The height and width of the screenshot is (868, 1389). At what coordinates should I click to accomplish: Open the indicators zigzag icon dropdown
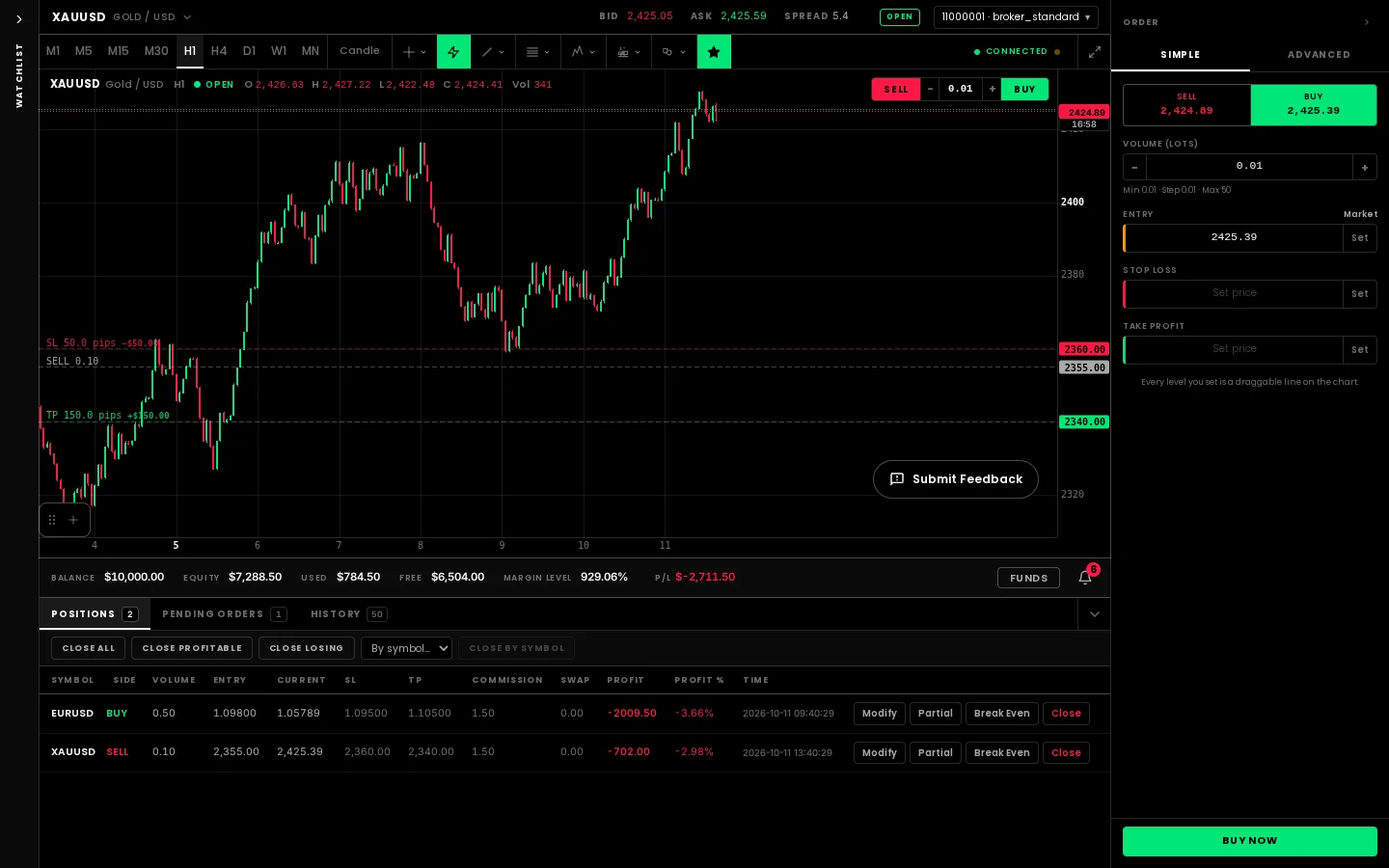pyautogui.click(x=583, y=52)
